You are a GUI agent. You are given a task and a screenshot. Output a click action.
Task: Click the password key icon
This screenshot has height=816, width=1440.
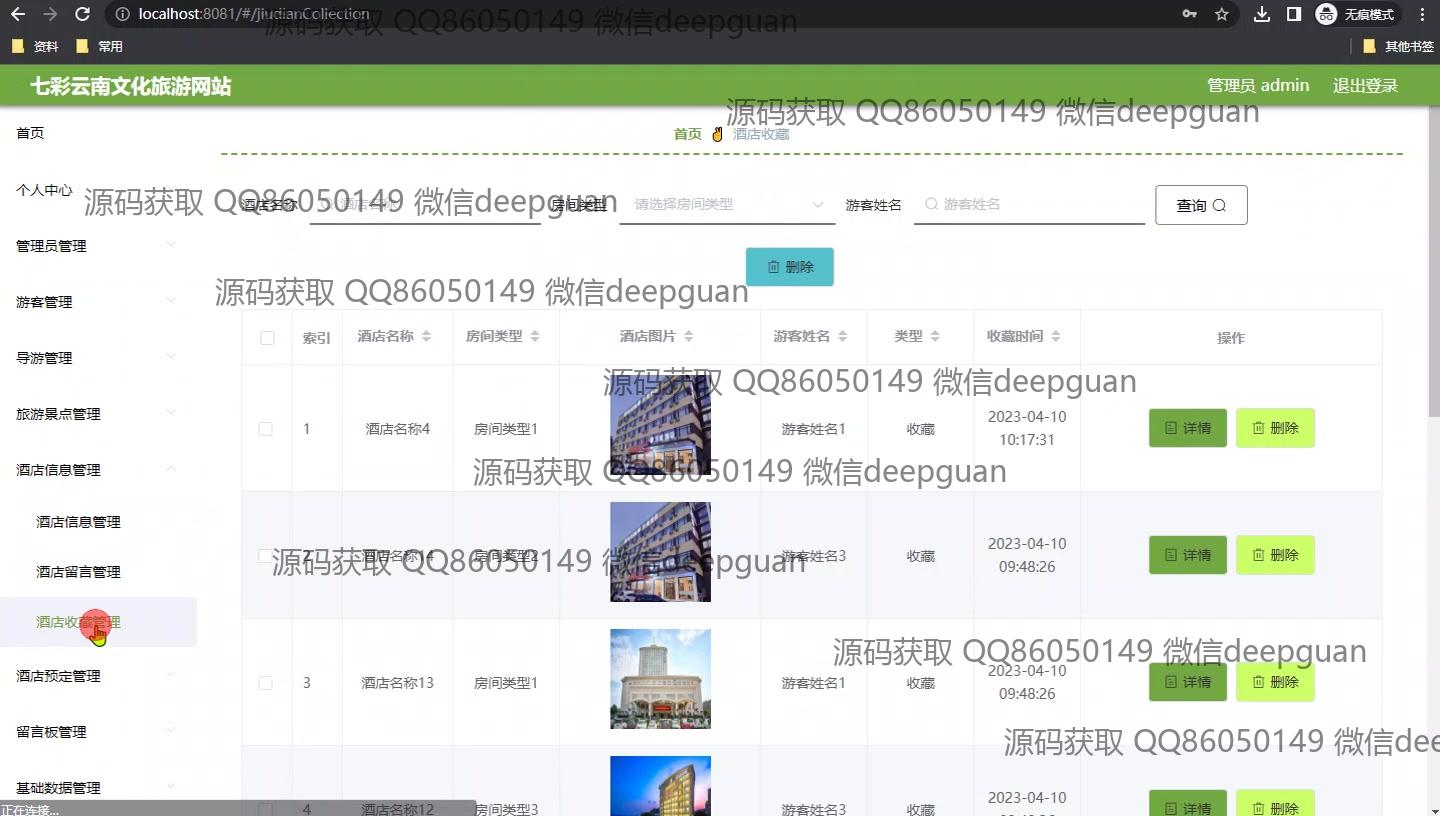(1189, 14)
